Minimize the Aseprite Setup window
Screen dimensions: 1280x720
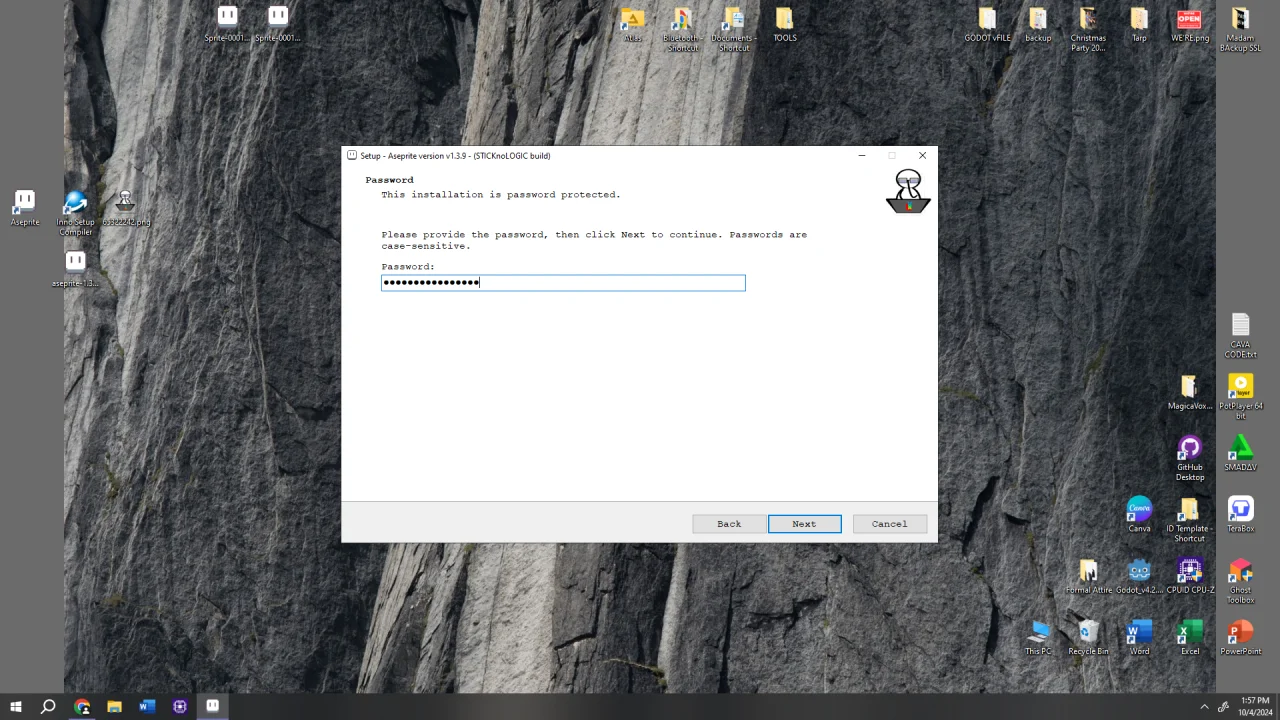[862, 155]
